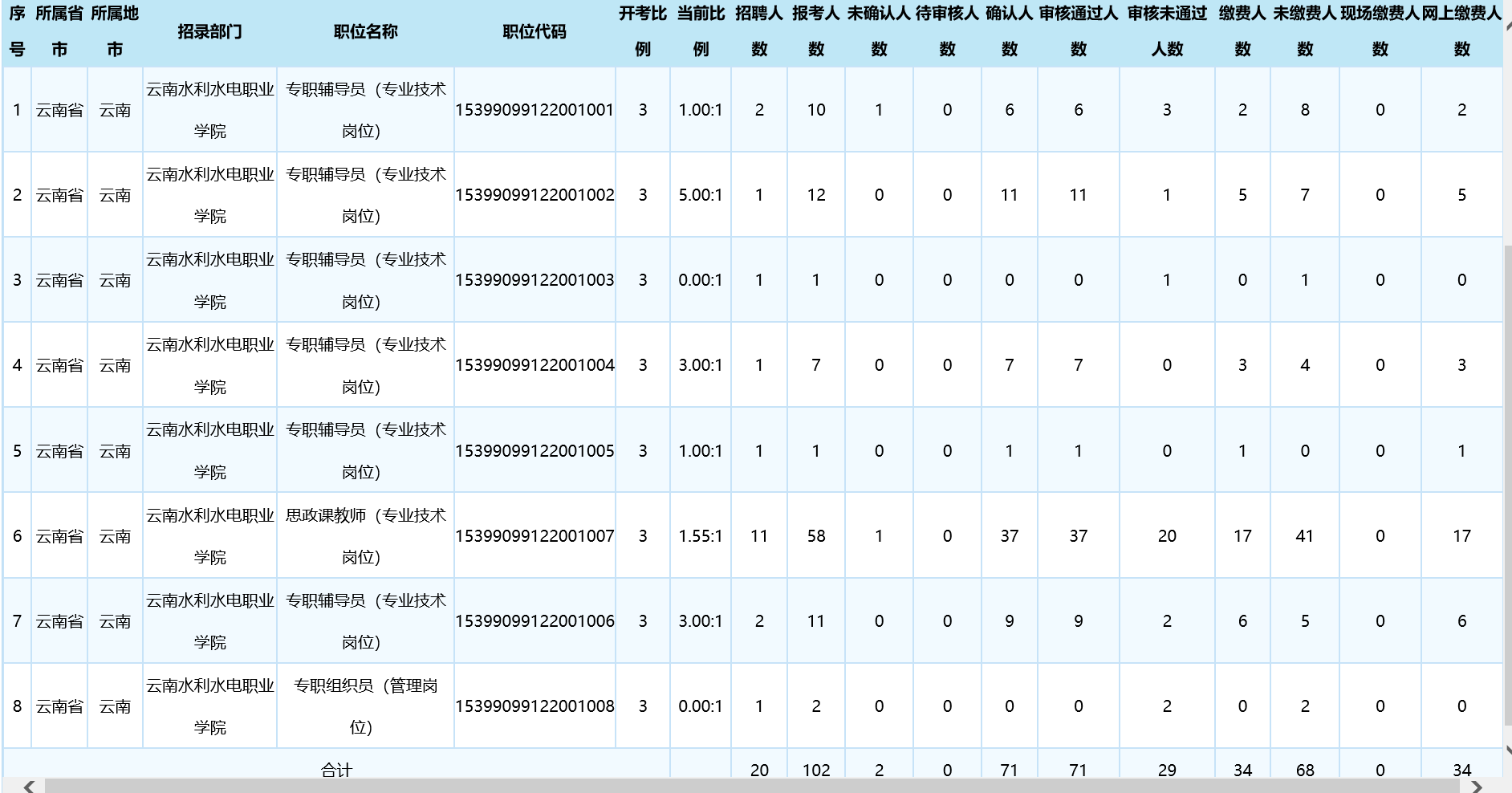The height and width of the screenshot is (793, 1512).
Task: Click total applicants value 102
Action: tap(816, 770)
